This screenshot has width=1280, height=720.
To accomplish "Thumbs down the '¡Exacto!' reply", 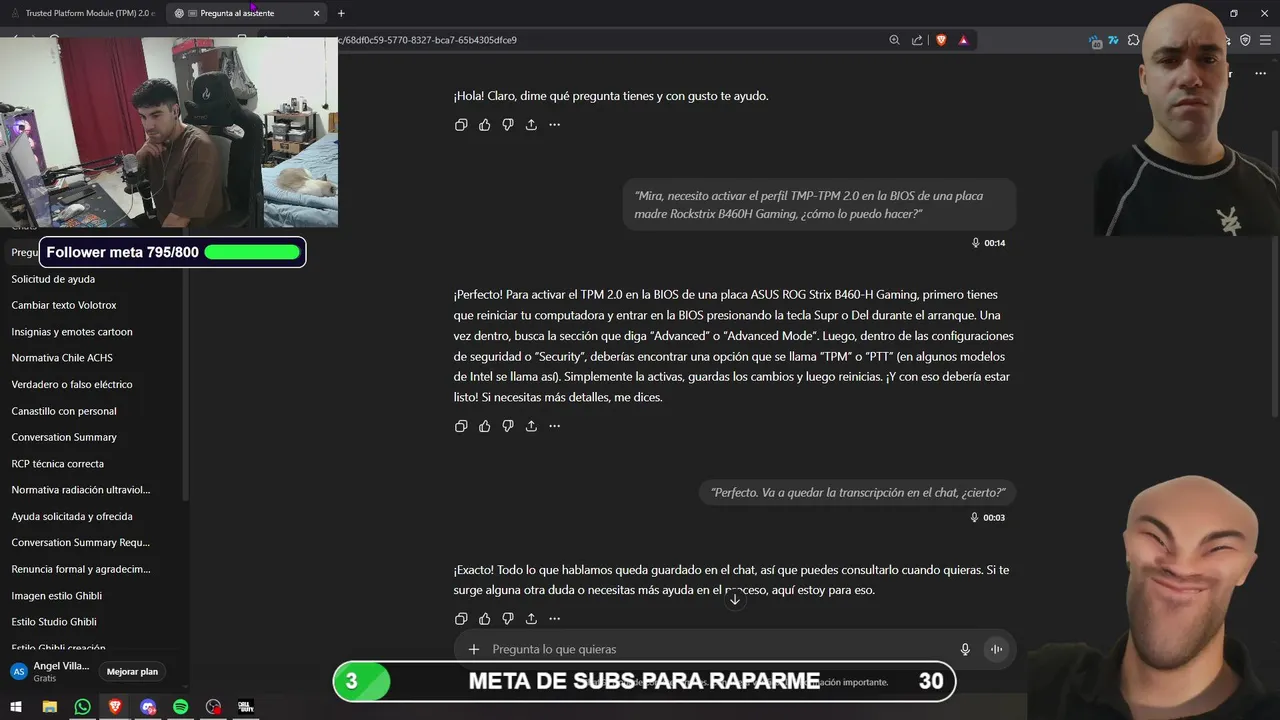I will click(x=508, y=619).
